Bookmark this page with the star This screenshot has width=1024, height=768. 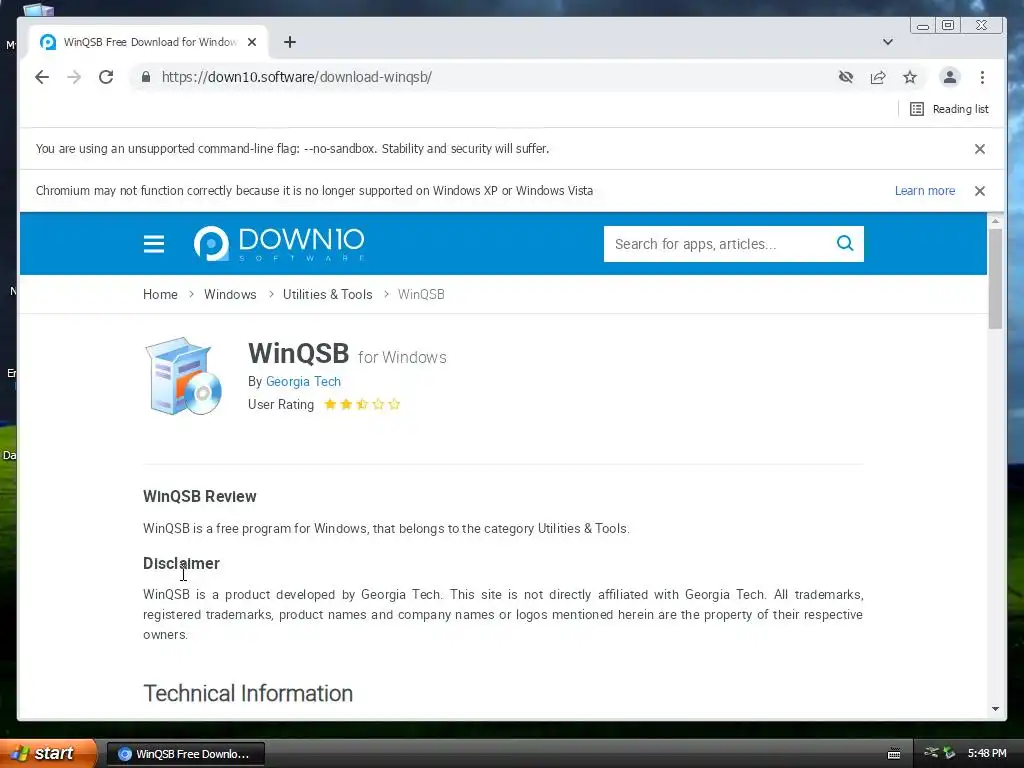pyautogui.click(x=910, y=77)
